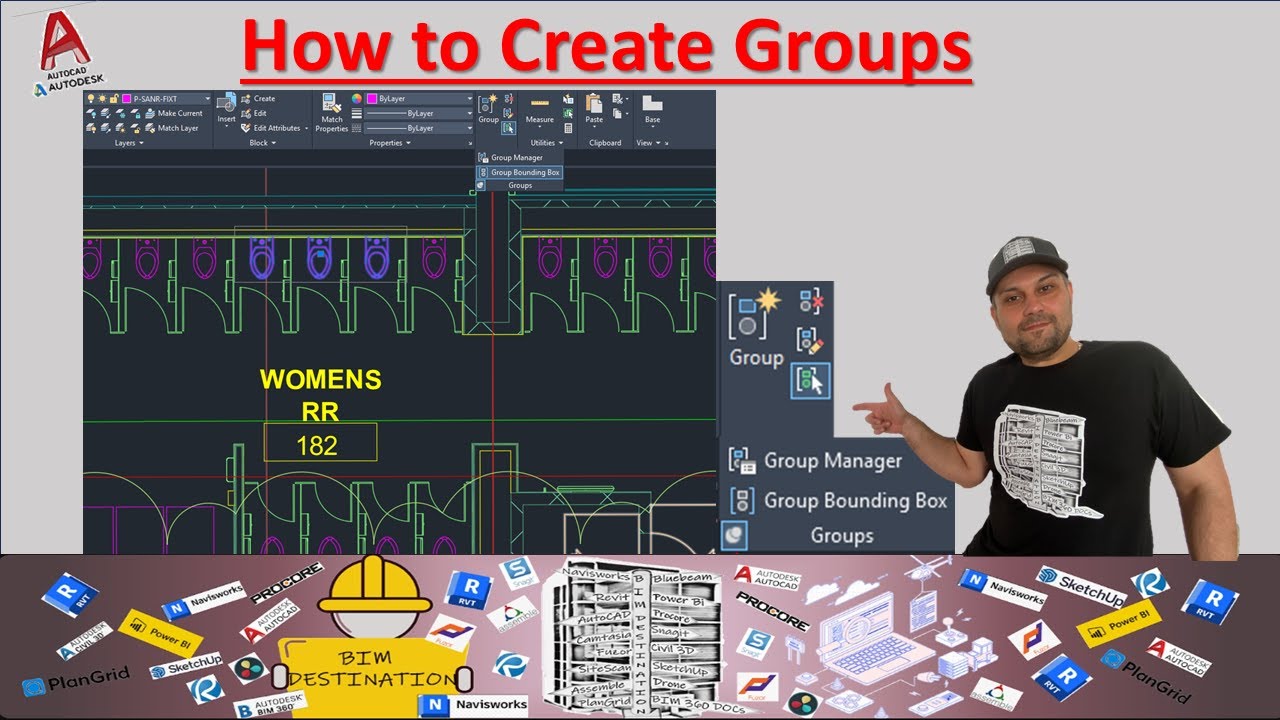
Task: Click the linetype icon in Properties panel
Action: point(357,128)
